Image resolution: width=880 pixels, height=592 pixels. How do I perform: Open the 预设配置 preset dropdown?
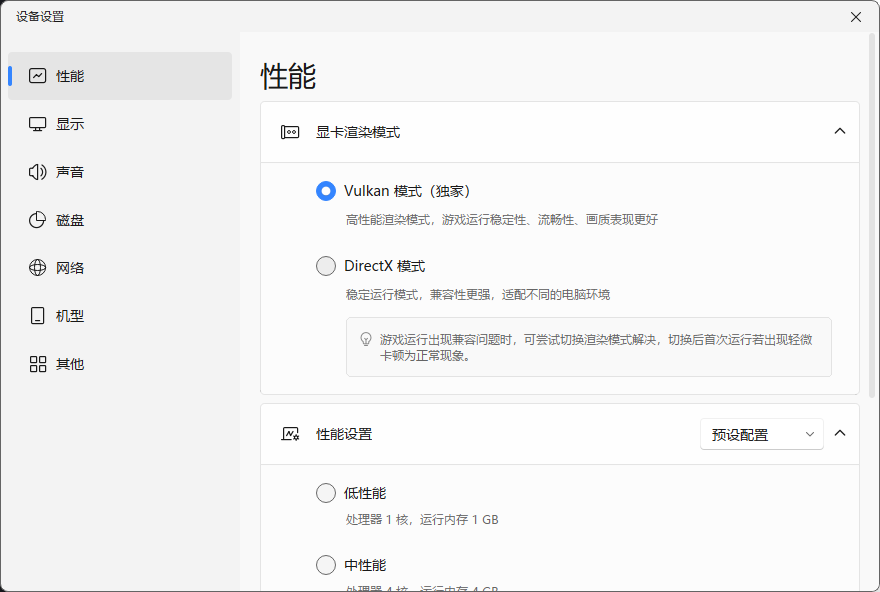(x=762, y=434)
